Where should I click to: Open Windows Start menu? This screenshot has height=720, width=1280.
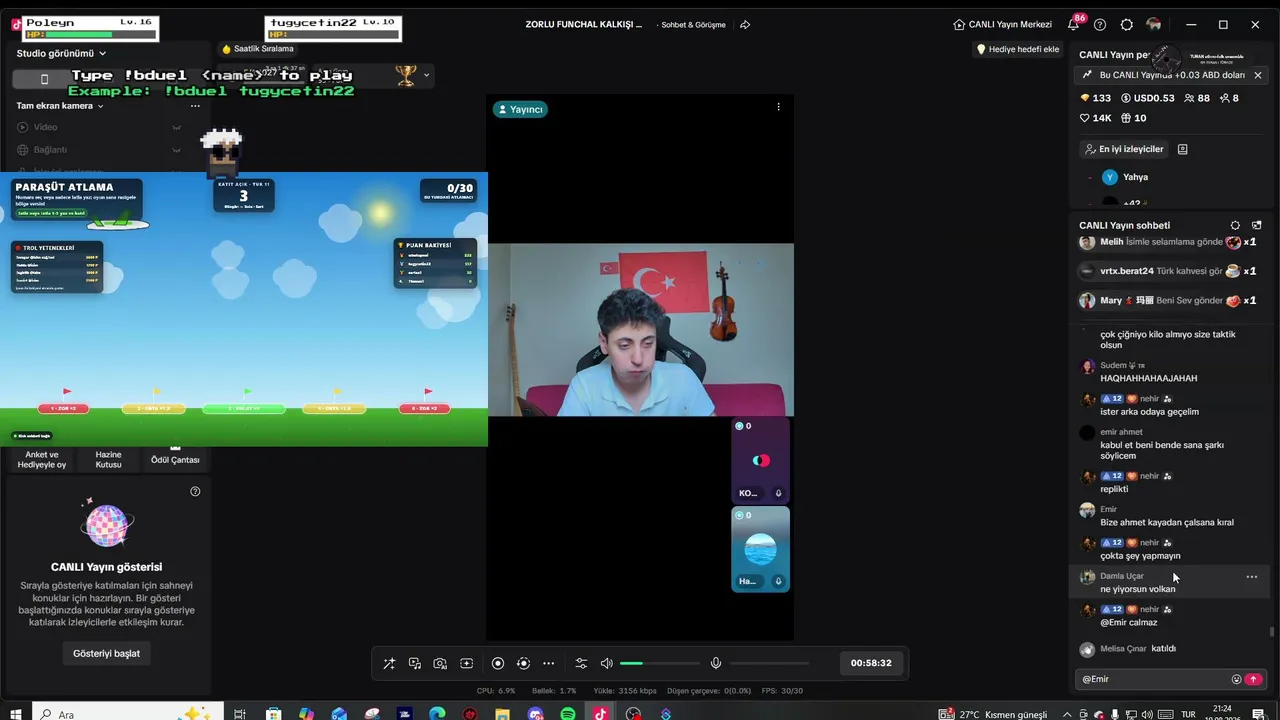pyautogui.click(x=15, y=714)
